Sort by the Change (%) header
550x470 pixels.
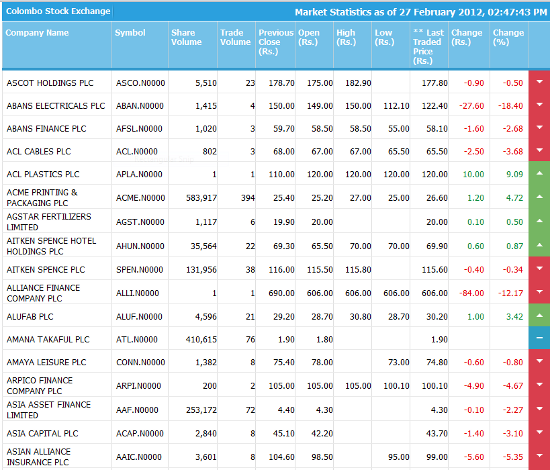coord(508,38)
